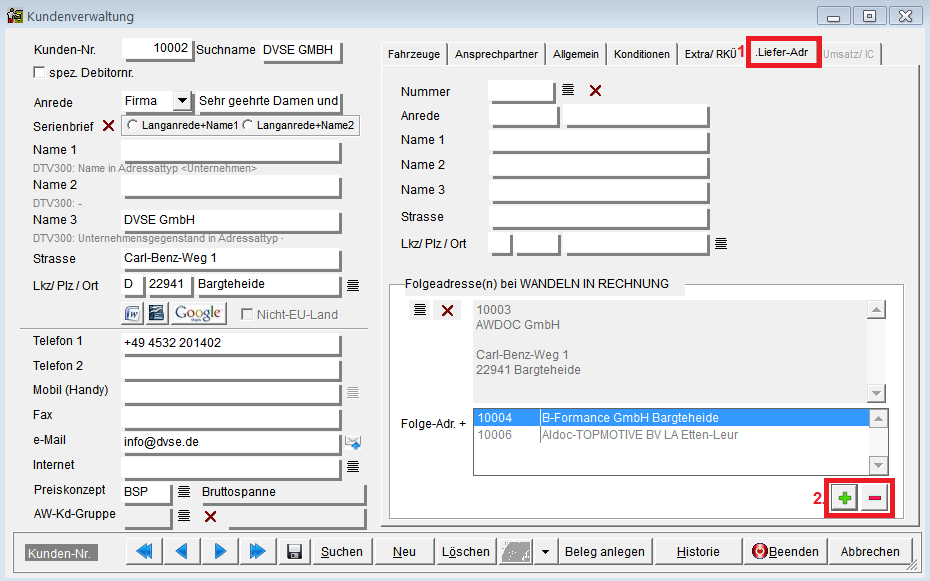930x581 pixels.
Task: Select the Langanrede+Name1 radio option
Action: point(132,125)
